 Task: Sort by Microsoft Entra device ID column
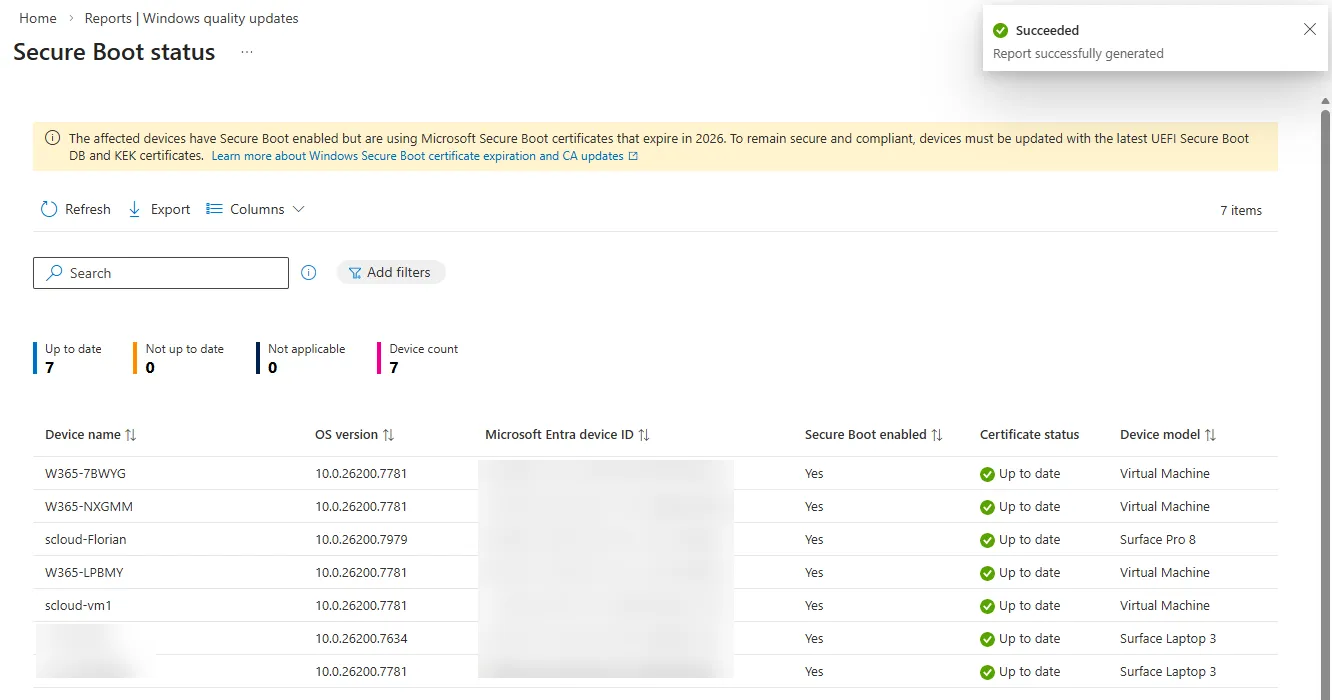click(567, 435)
